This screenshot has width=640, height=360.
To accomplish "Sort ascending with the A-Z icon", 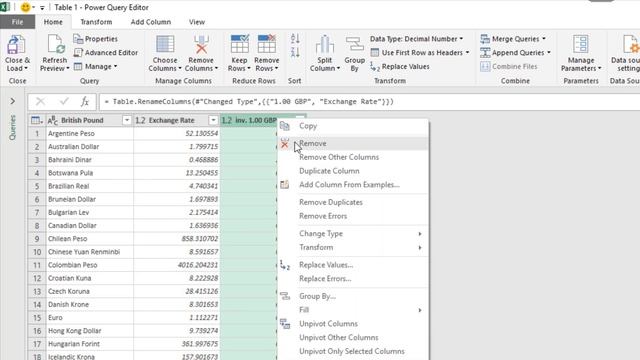I will (x=295, y=39).
